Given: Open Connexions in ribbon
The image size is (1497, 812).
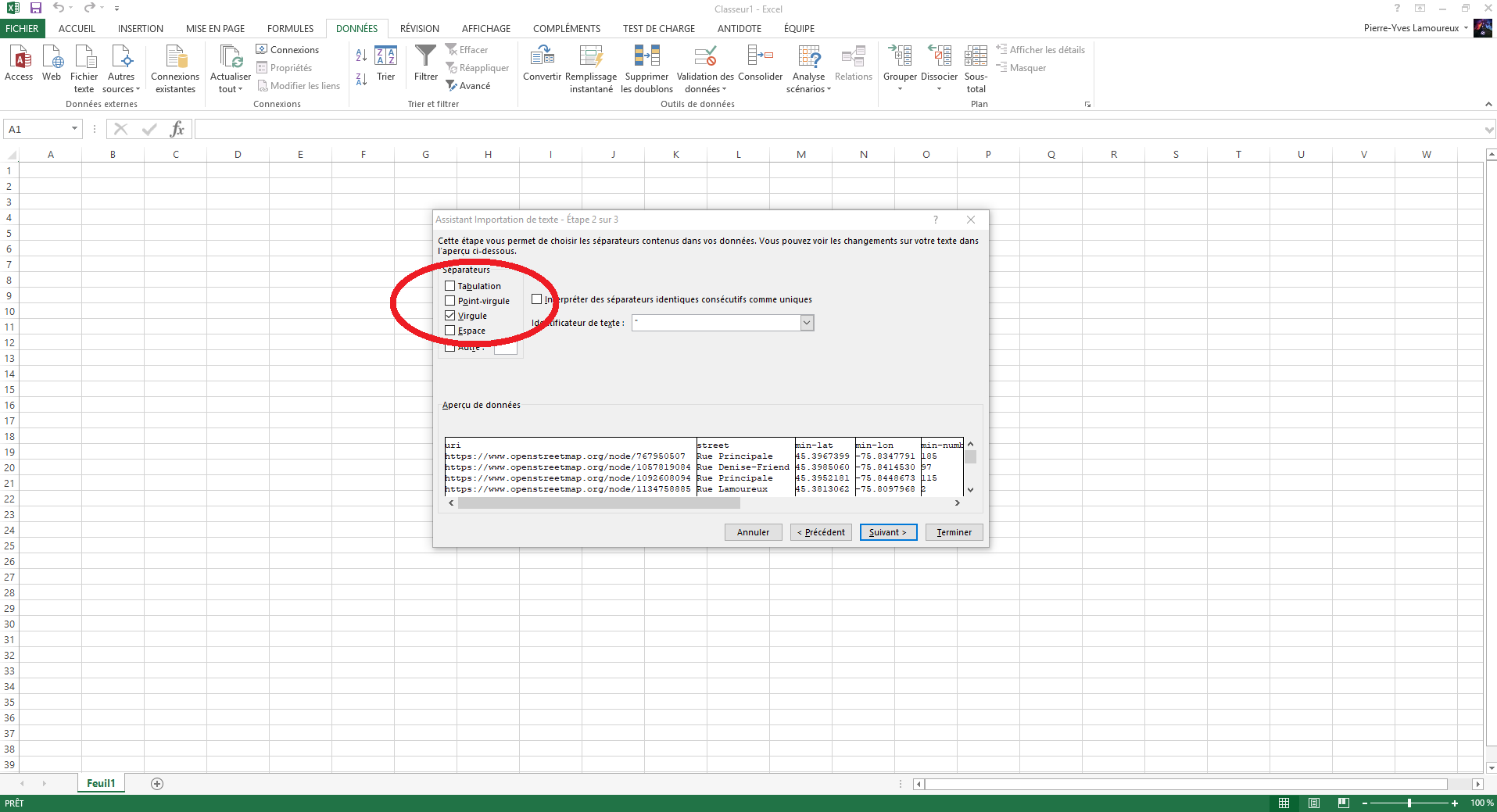Looking at the screenshot, I should pyautogui.click(x=288, y=49).
